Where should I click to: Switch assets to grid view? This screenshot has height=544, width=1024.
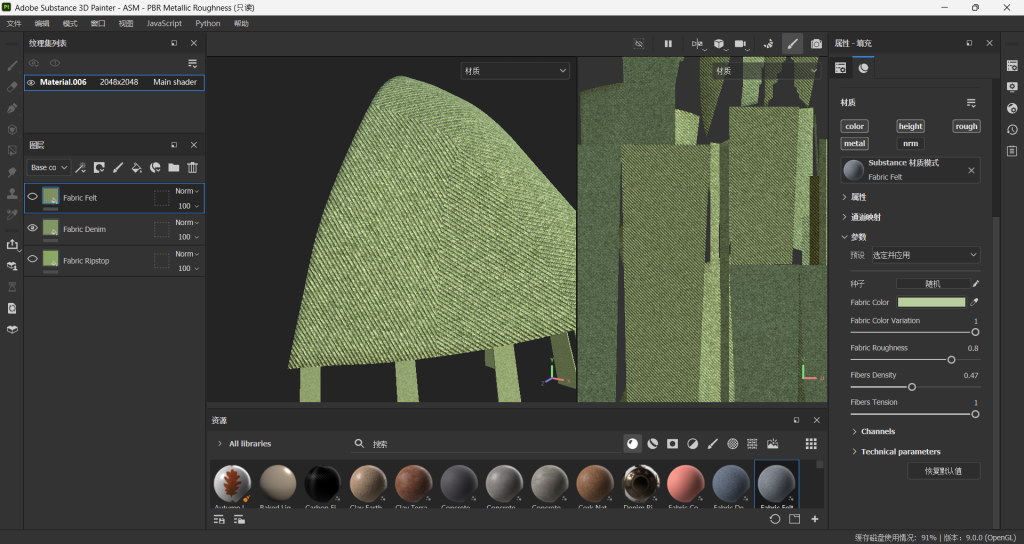[x=811, y=444]
